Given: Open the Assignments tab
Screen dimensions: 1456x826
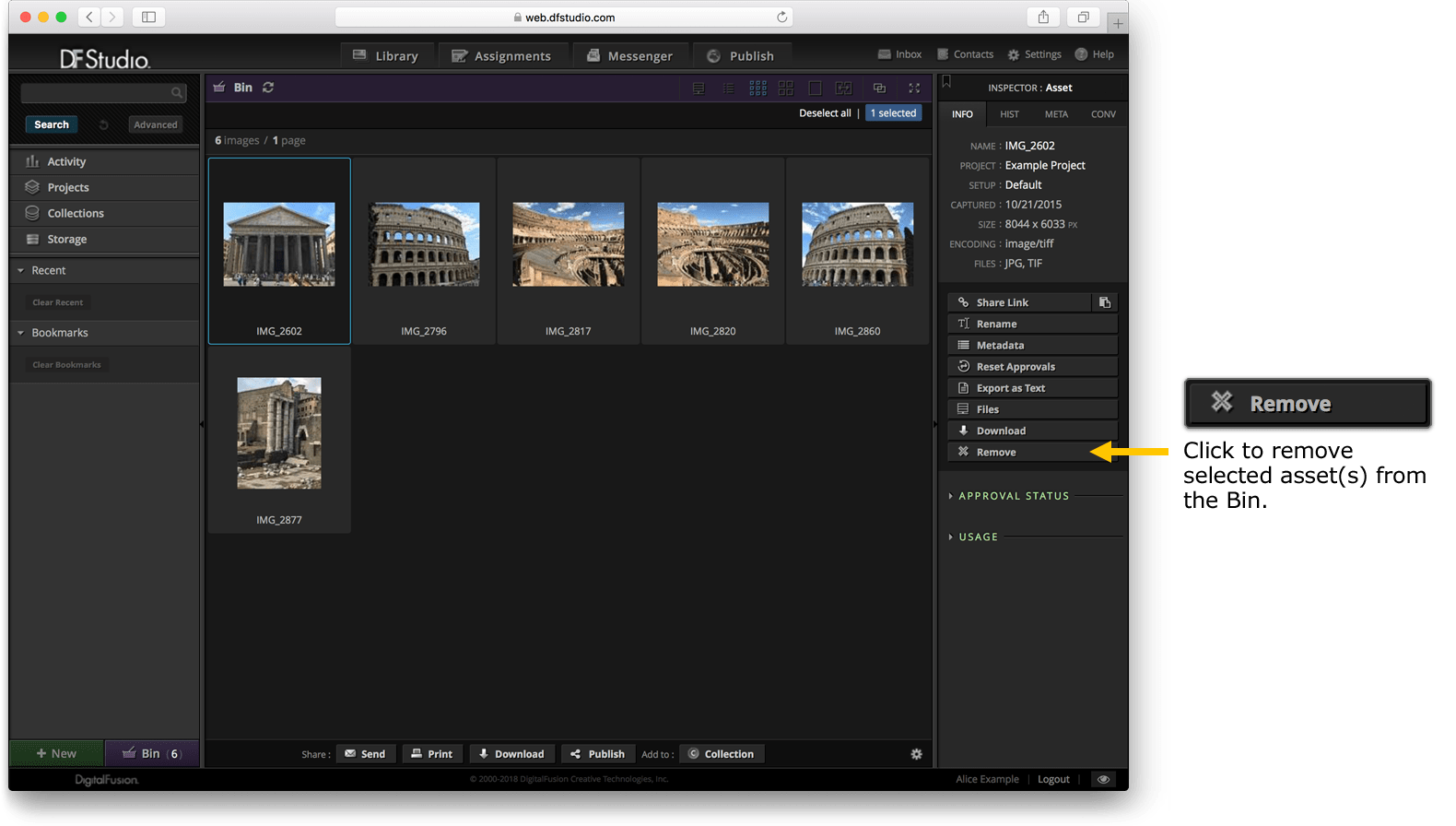Looking at the screenshot, I should pyautogui.click(x=501, y=55).
